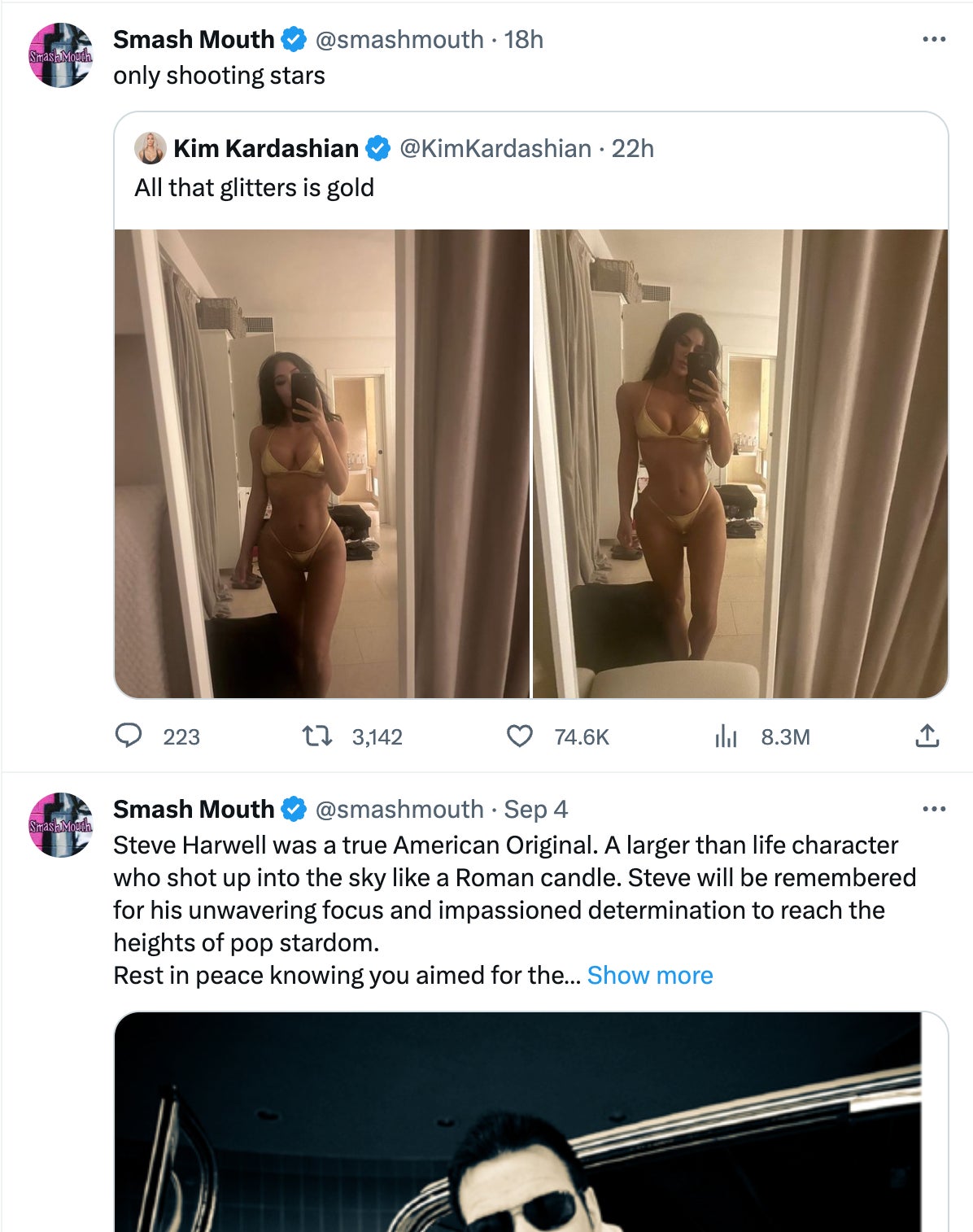This screenshot has height=1232, width=973.
Task: Click Smash Mouth avatar on second tweet
Action: pyautogui.click(x=61, y=824)
